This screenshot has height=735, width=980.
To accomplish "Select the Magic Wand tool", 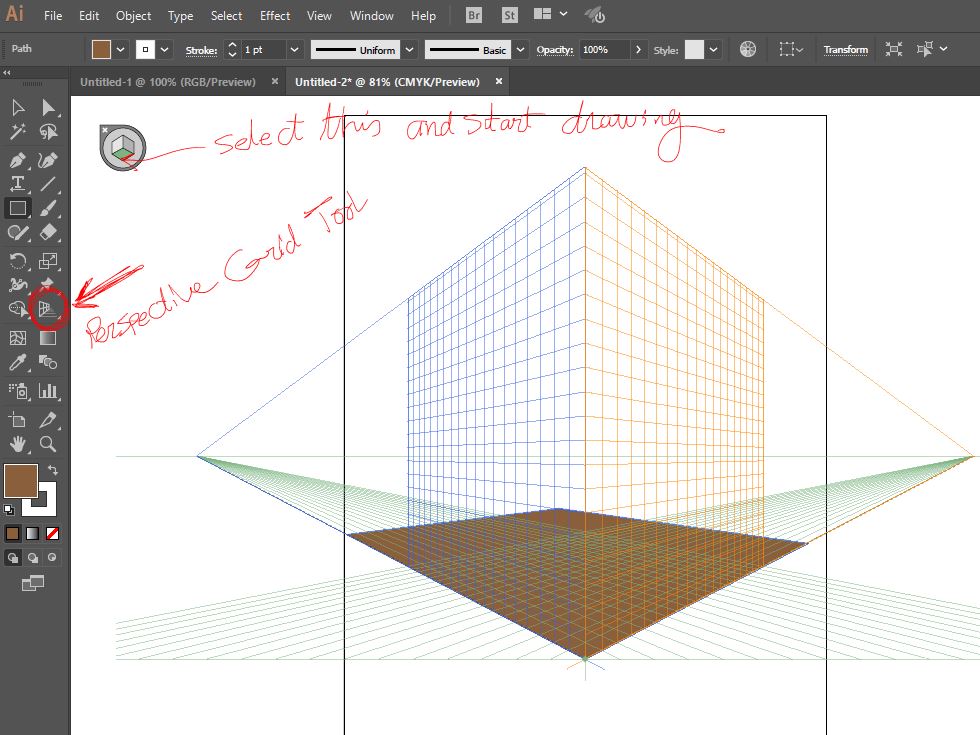I will click(17, 132).
